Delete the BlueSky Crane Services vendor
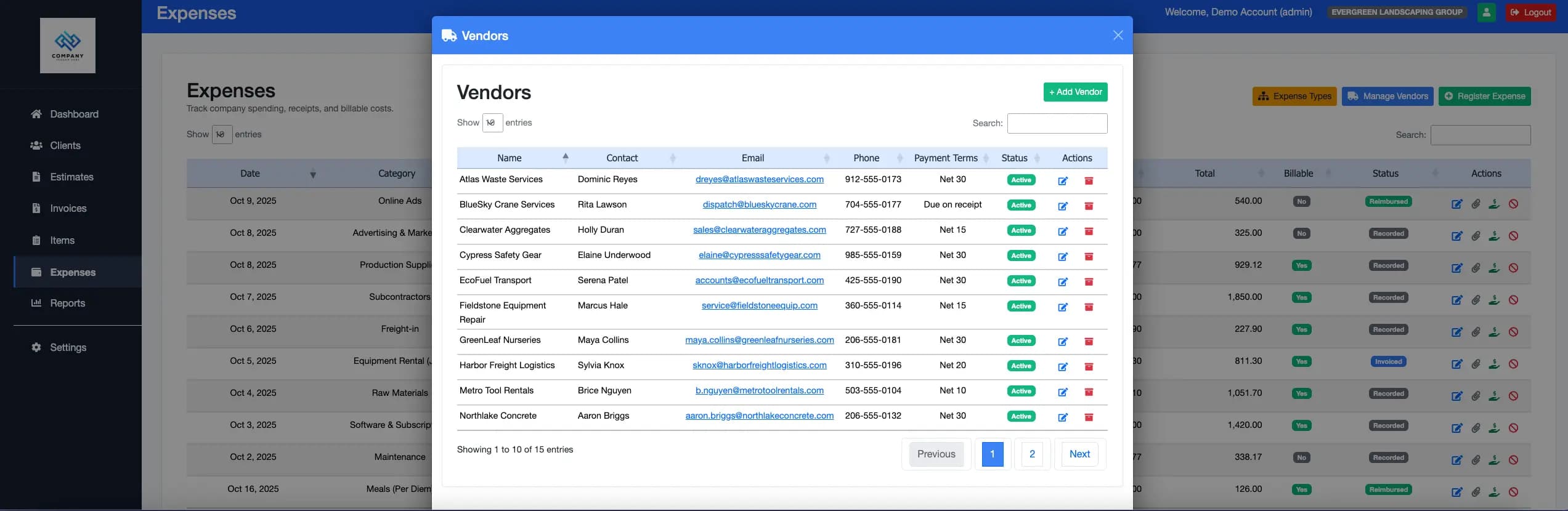1568x511 pixels. click(1089, 206)
